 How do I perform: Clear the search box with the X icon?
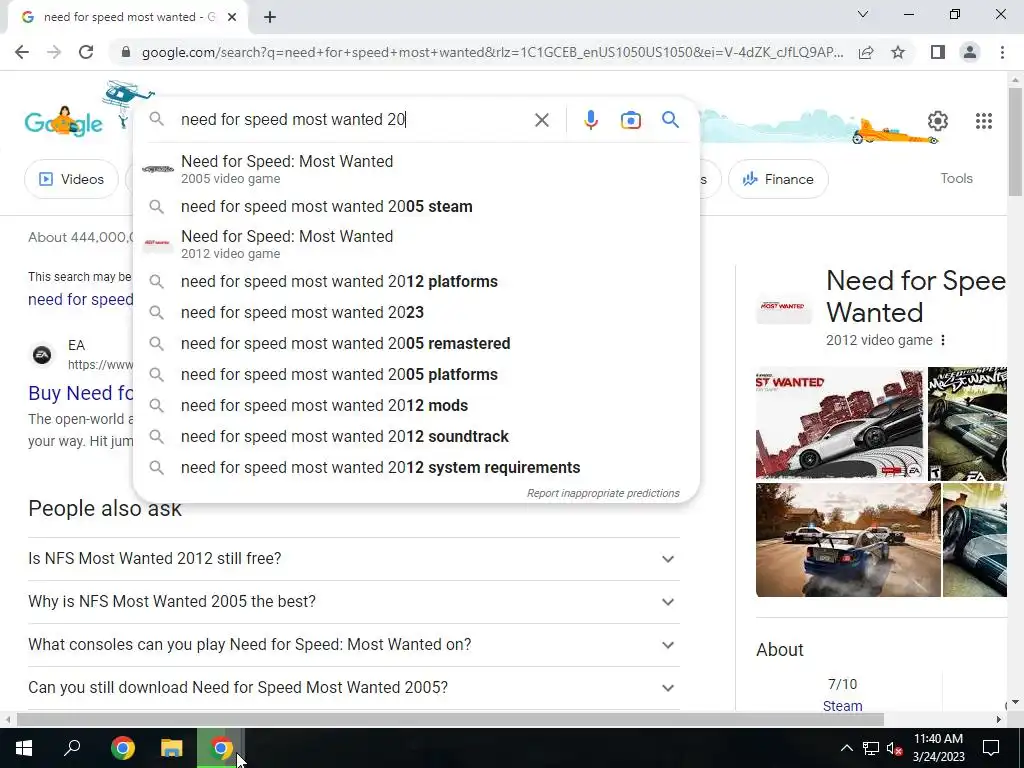click(x=541, y=120)
